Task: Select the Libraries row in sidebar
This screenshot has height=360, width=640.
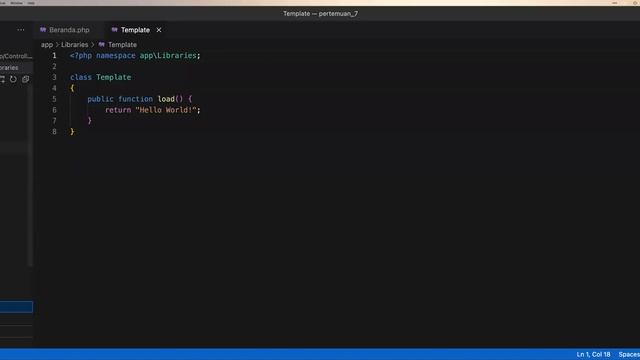Action: click(16, 67)
